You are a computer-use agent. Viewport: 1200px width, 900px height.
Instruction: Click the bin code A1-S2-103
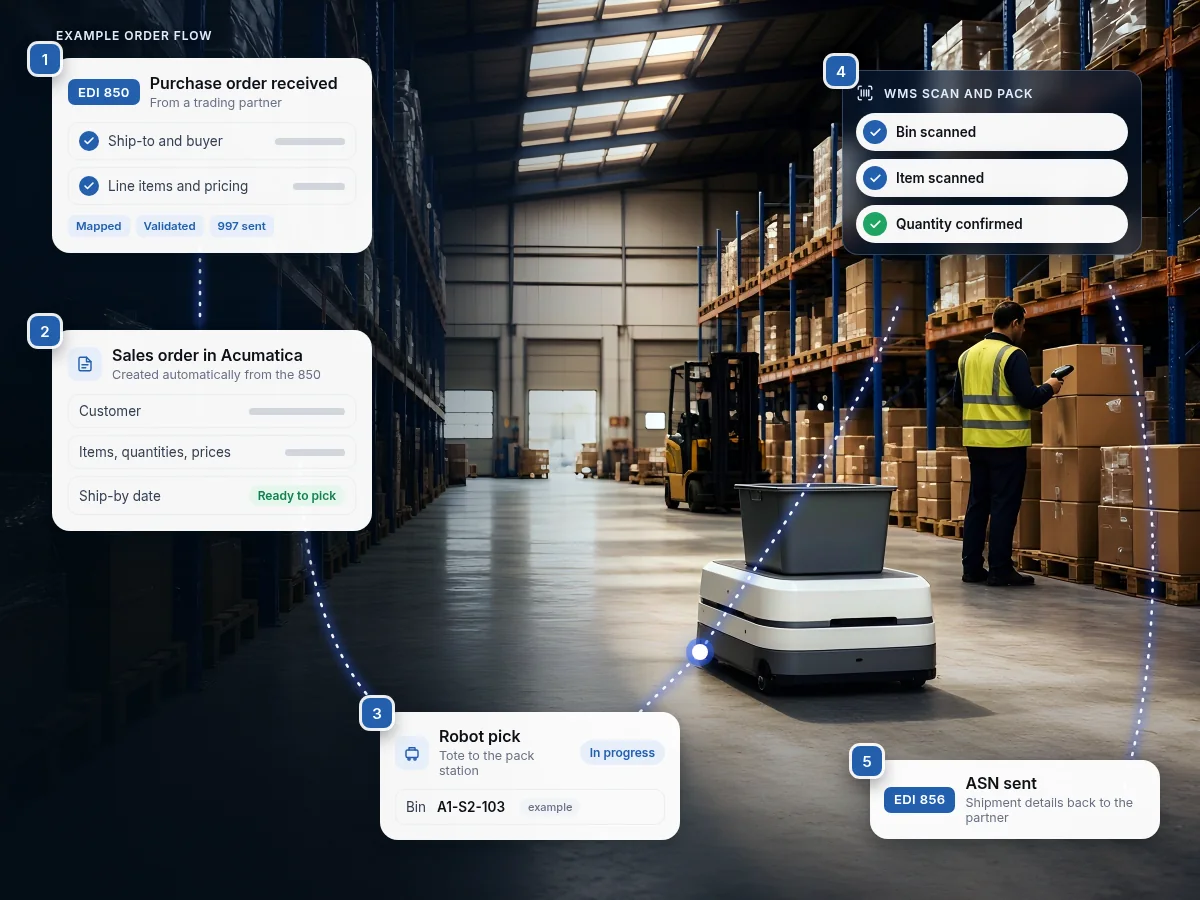471,807
